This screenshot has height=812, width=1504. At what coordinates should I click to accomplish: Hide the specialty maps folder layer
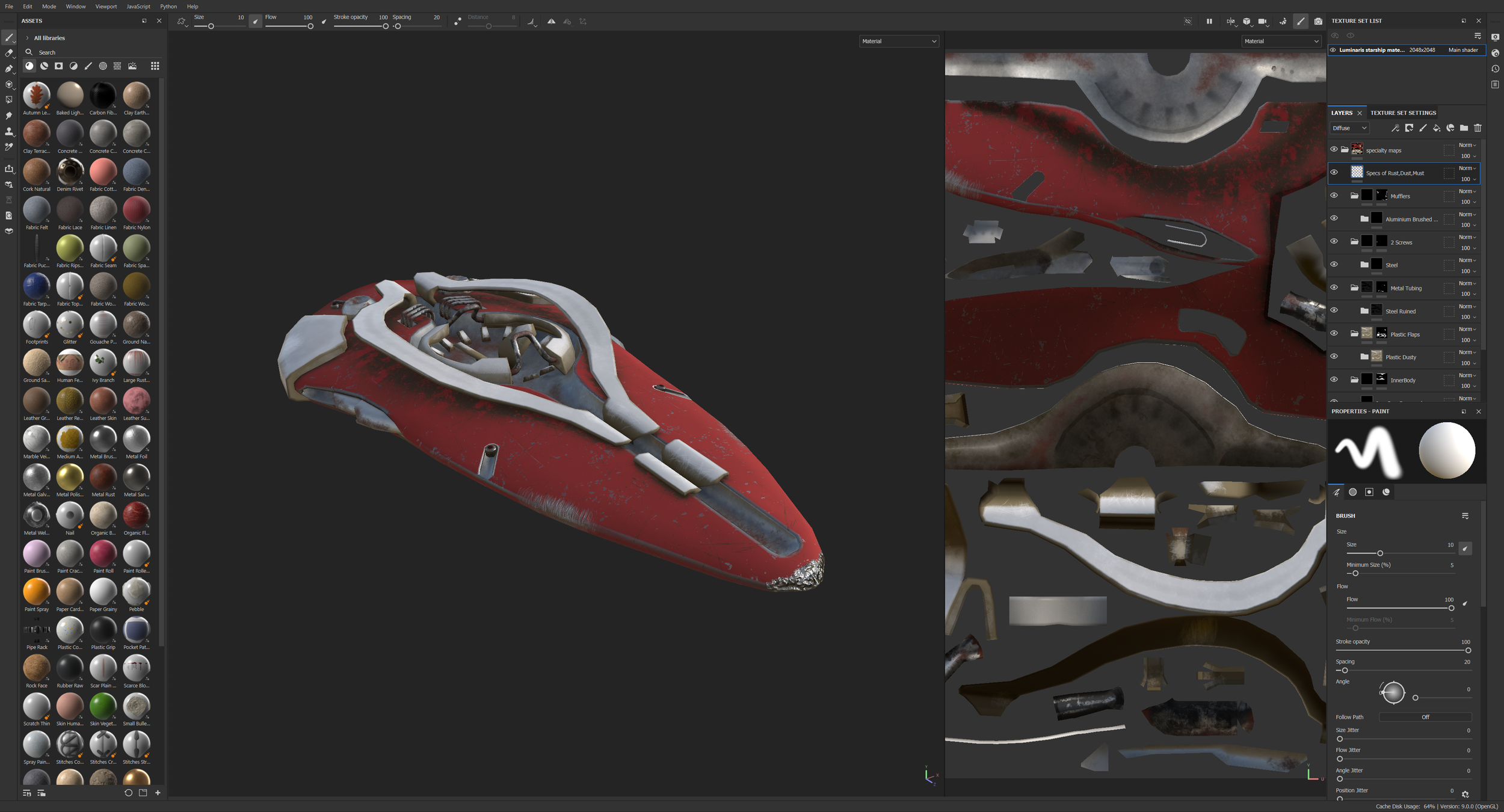[1334, 150]
